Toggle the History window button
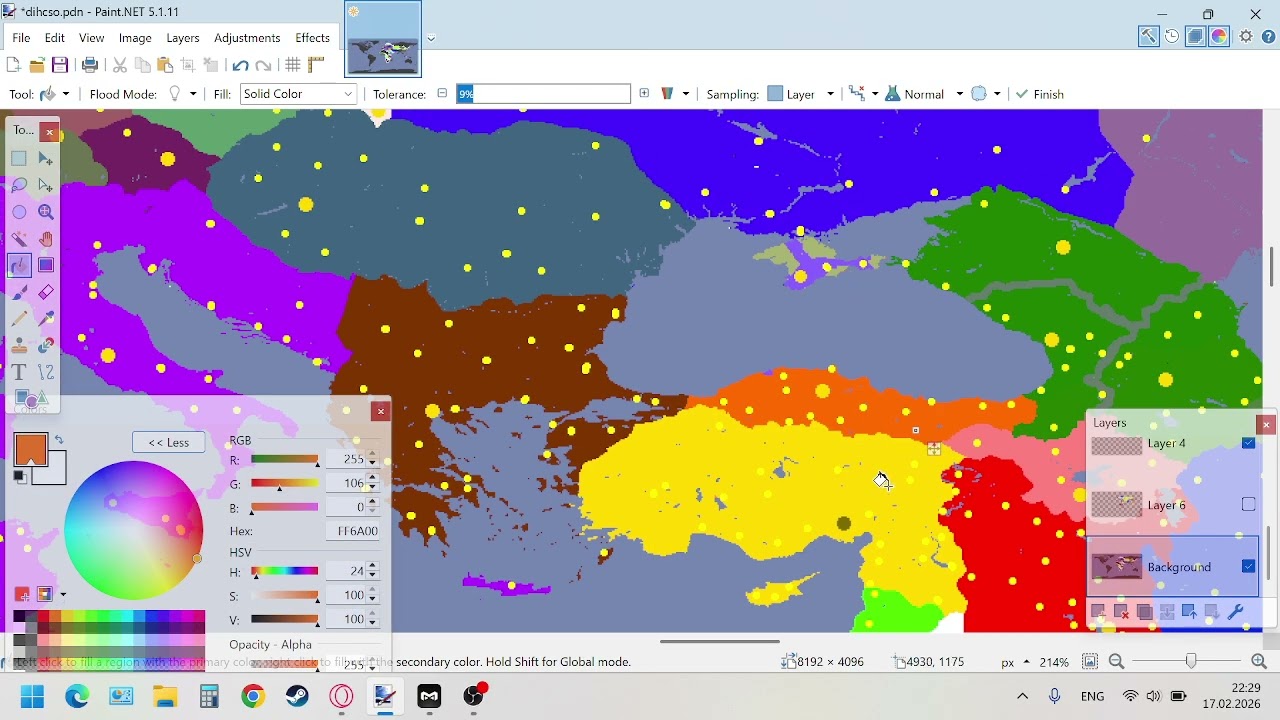 tap(1172, 37)
